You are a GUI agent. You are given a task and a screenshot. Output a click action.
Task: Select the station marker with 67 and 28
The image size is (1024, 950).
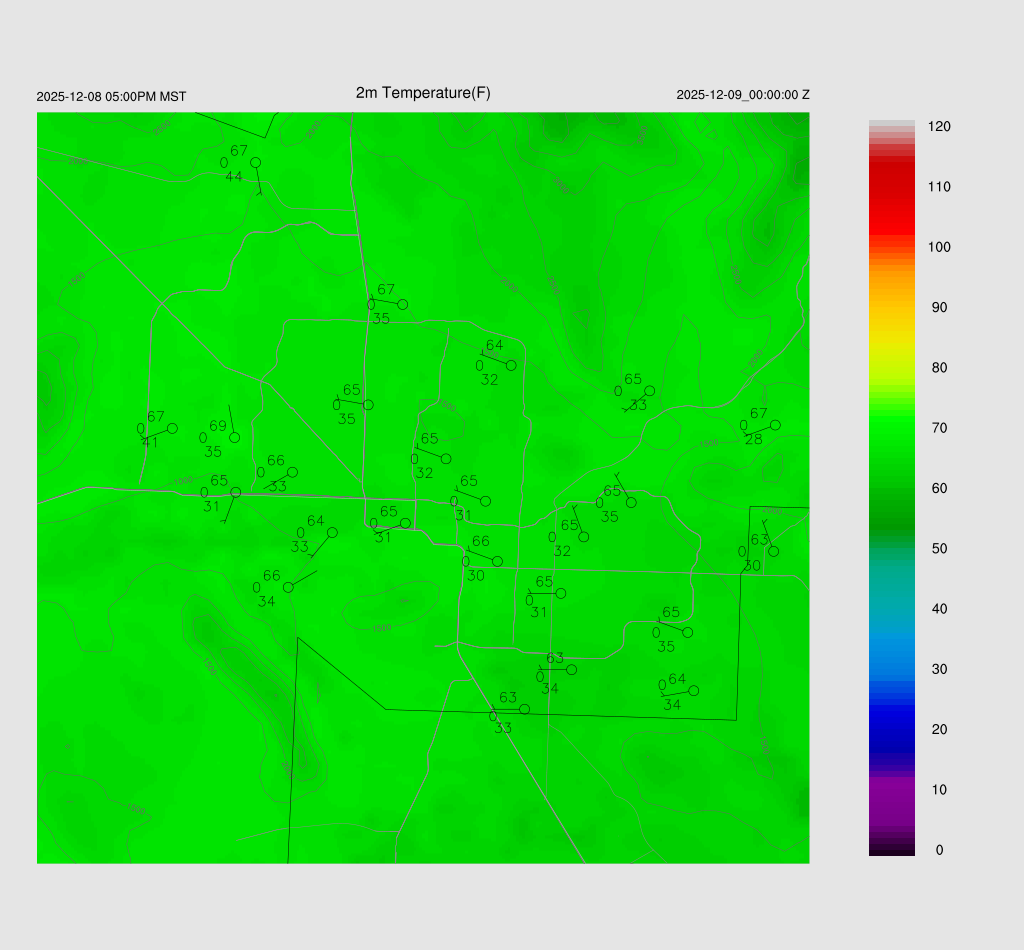[775, 425]
